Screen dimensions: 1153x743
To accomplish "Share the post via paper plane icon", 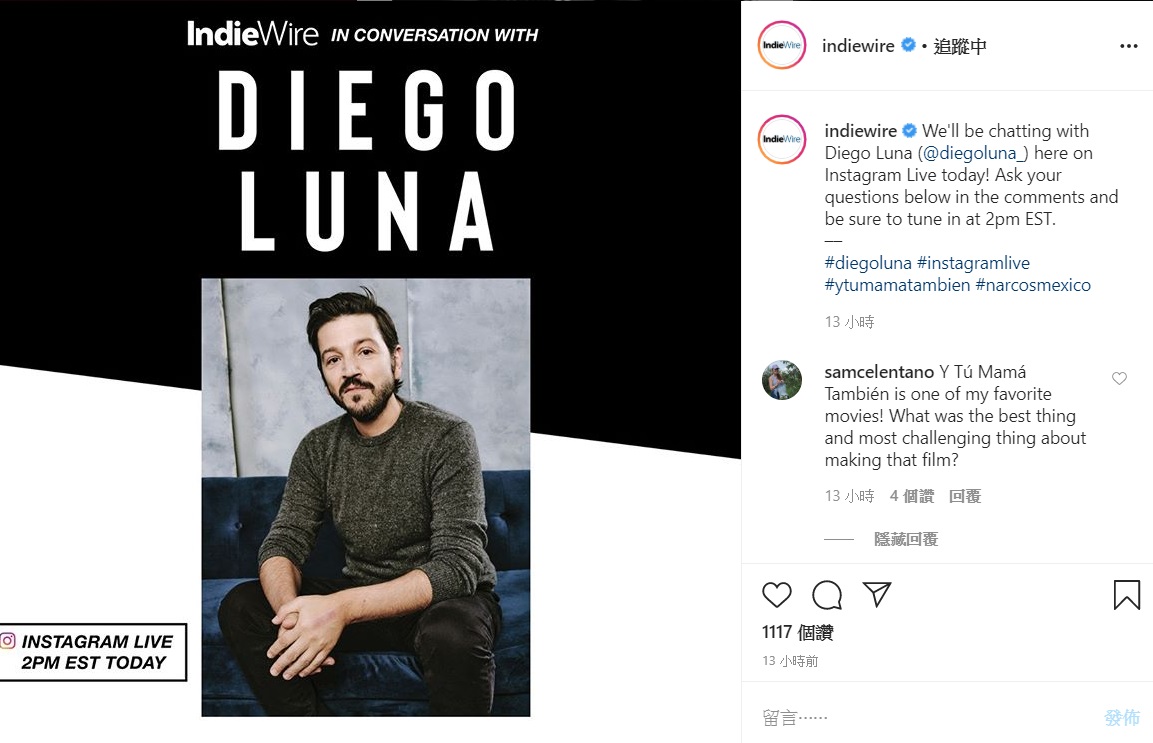I will pyautogui.click(x=877, y=594).
